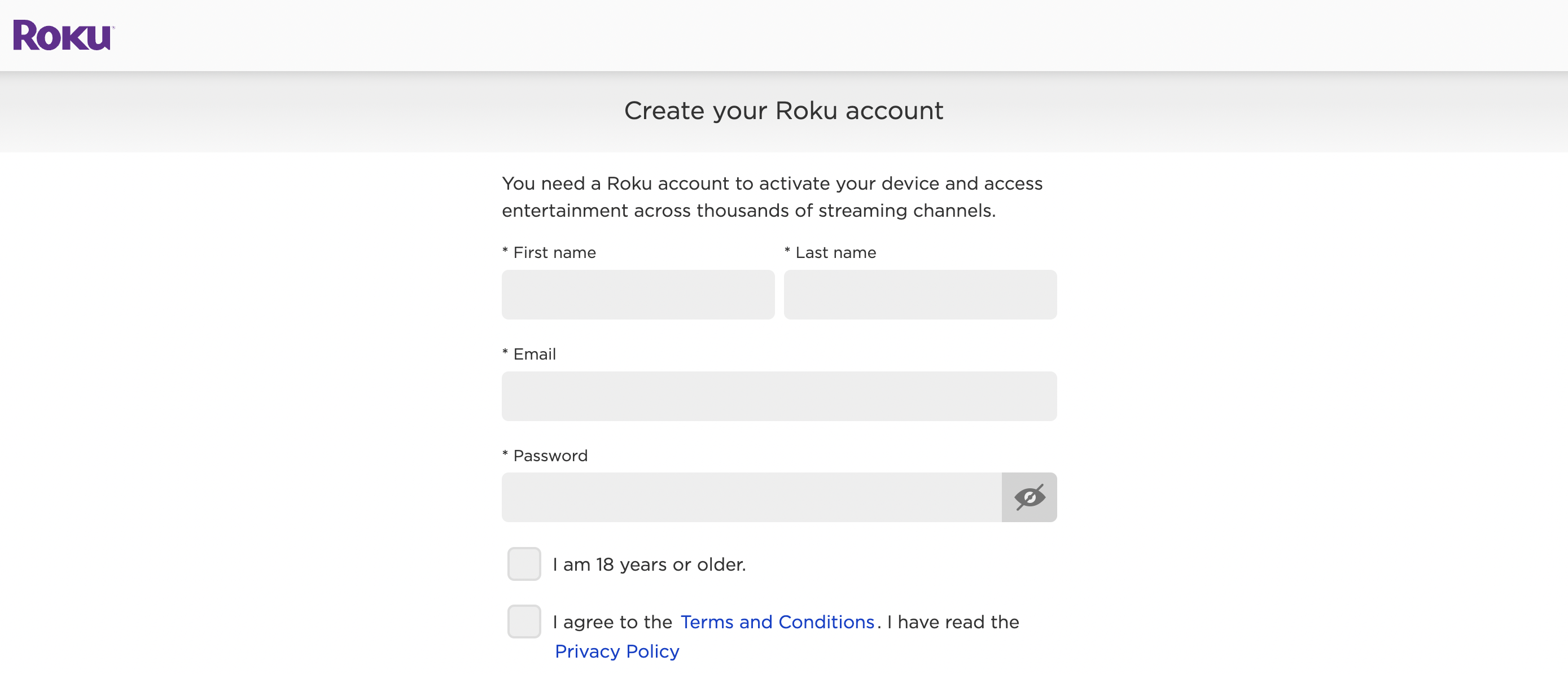This screenshot has width=1568, height=674.
Task: Check the Terms and Conditions agreement box
Action: [x=524, y=622]
